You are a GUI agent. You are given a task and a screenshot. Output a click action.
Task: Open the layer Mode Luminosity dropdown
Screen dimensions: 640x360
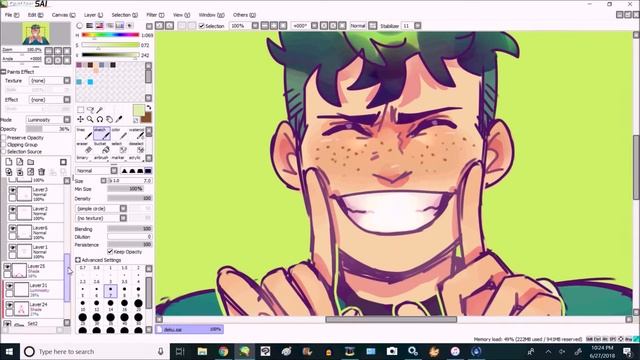click(x=67, y=120)
